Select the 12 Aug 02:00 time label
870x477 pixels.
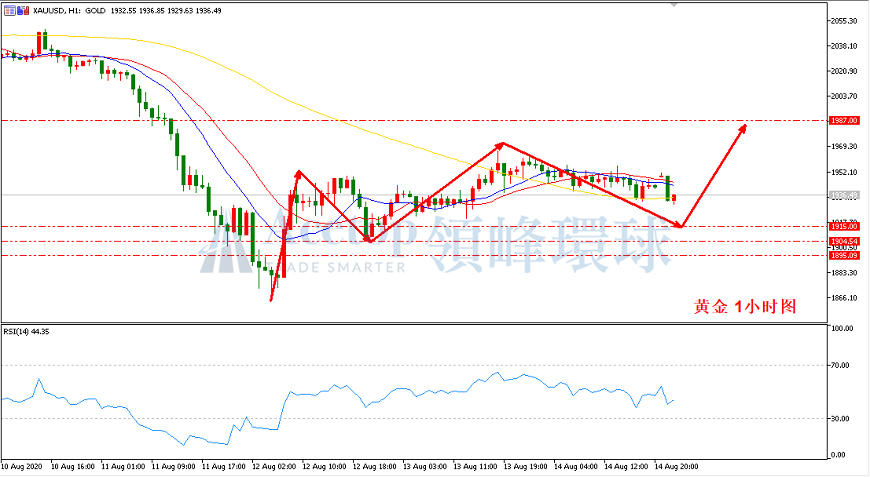pyautogui.click(x=276, y=466)
